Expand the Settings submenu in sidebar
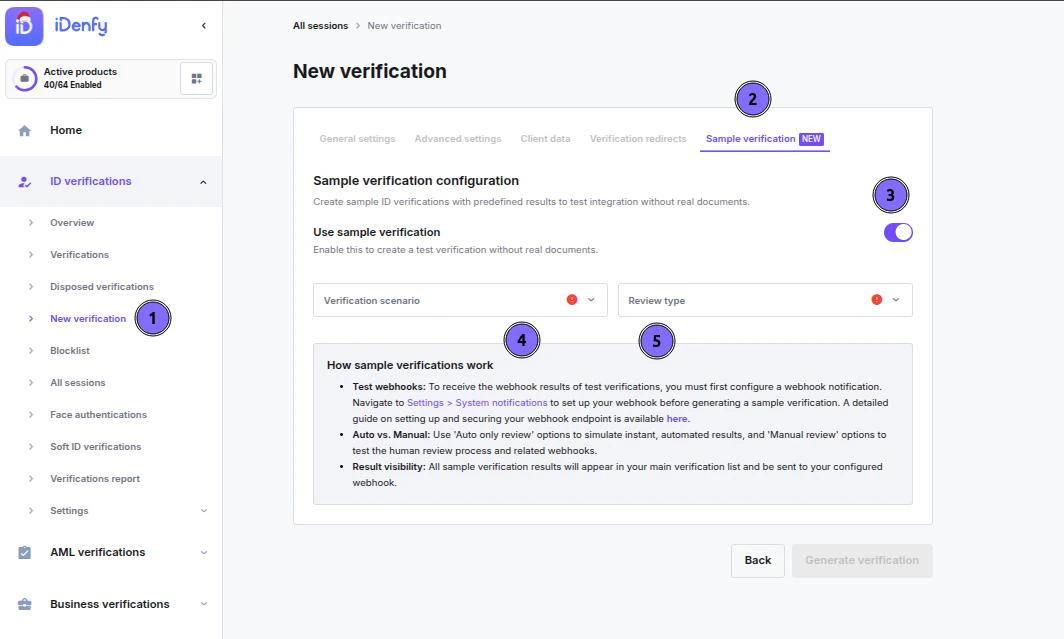Viewport: 1064px width, 639px height. point(204,511)
